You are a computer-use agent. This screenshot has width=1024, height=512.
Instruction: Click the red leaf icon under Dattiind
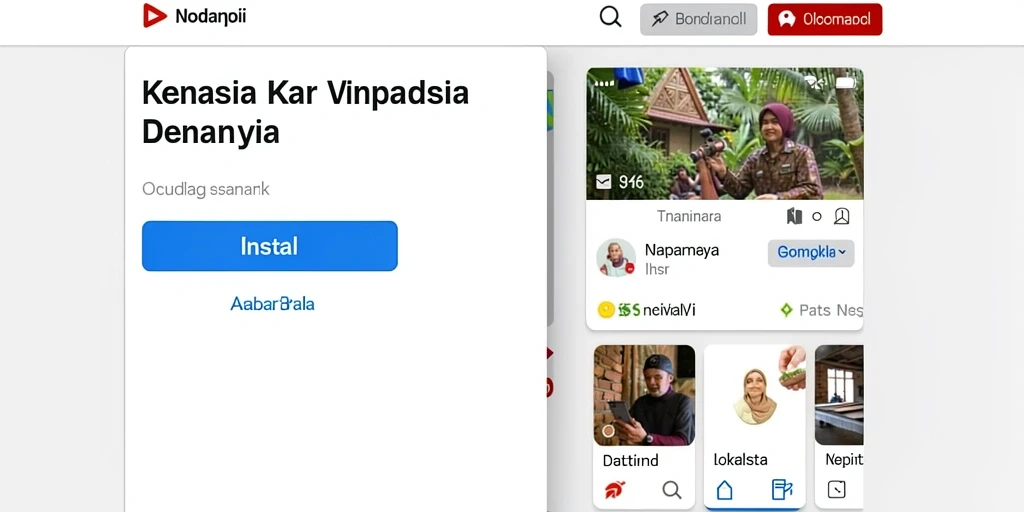click(x=615, y=489)
